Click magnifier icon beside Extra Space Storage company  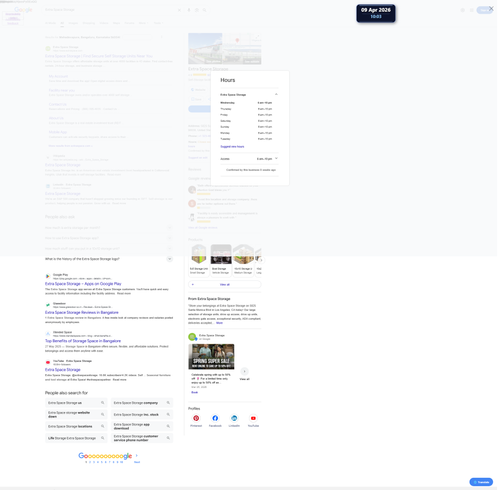point(168,403)
